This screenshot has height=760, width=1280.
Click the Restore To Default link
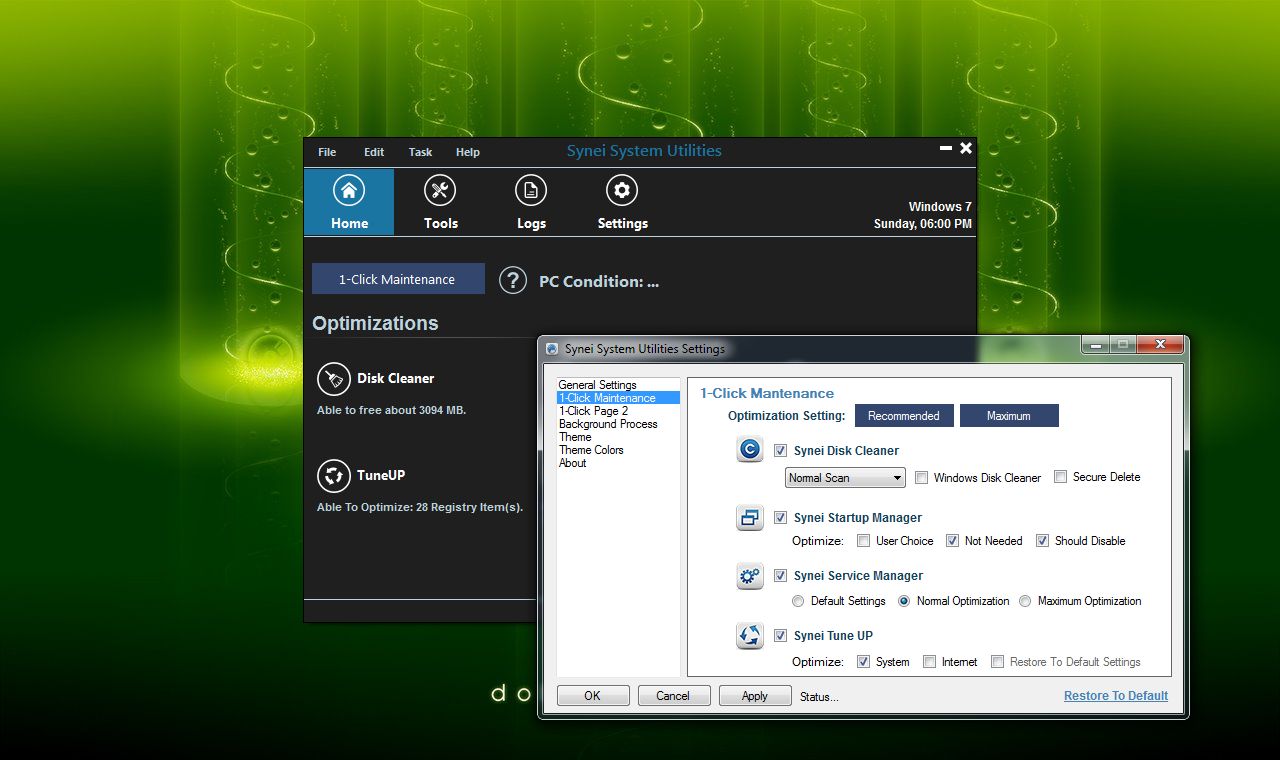(1116, 696)
